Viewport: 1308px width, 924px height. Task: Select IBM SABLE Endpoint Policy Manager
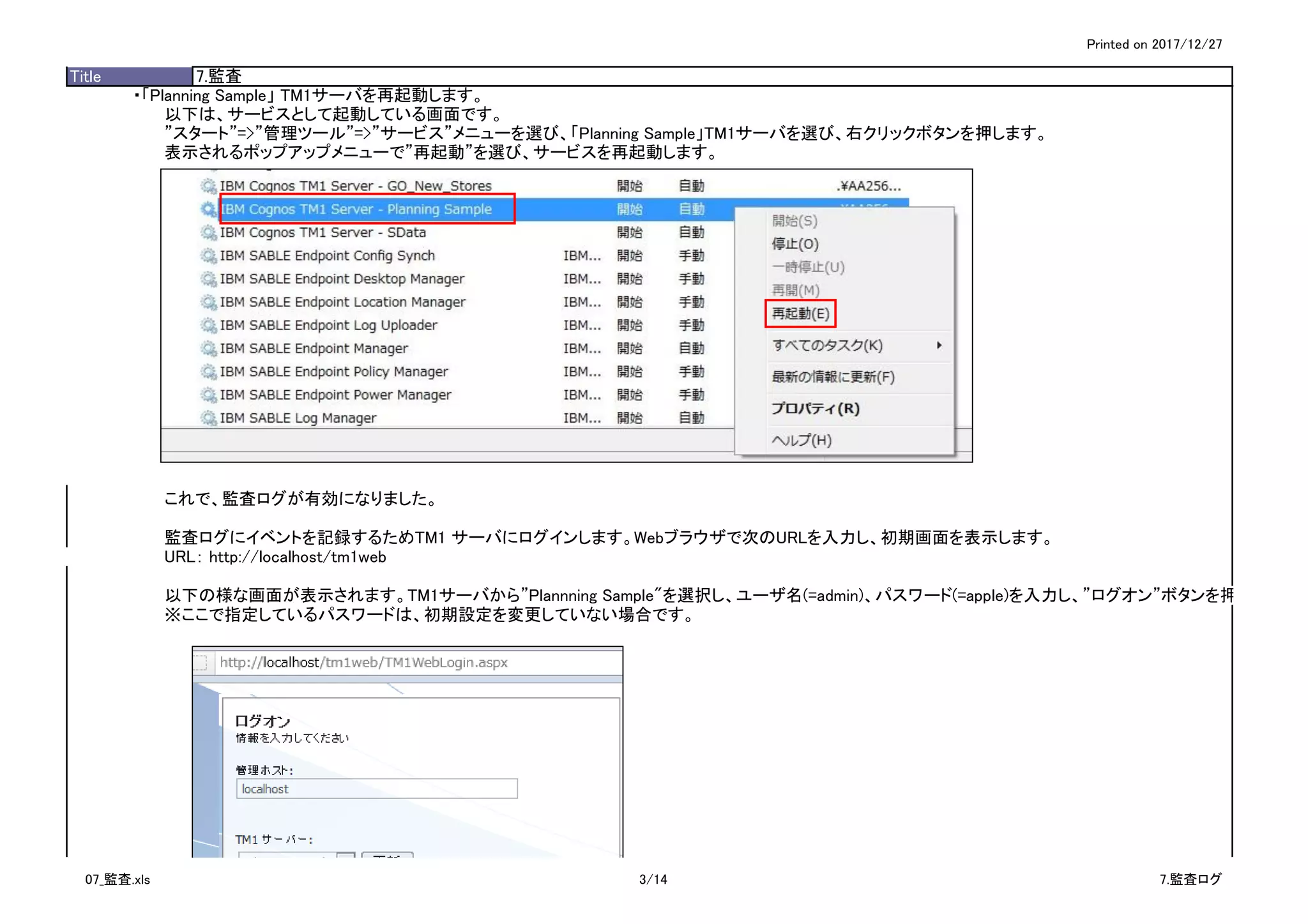(334, 372)
